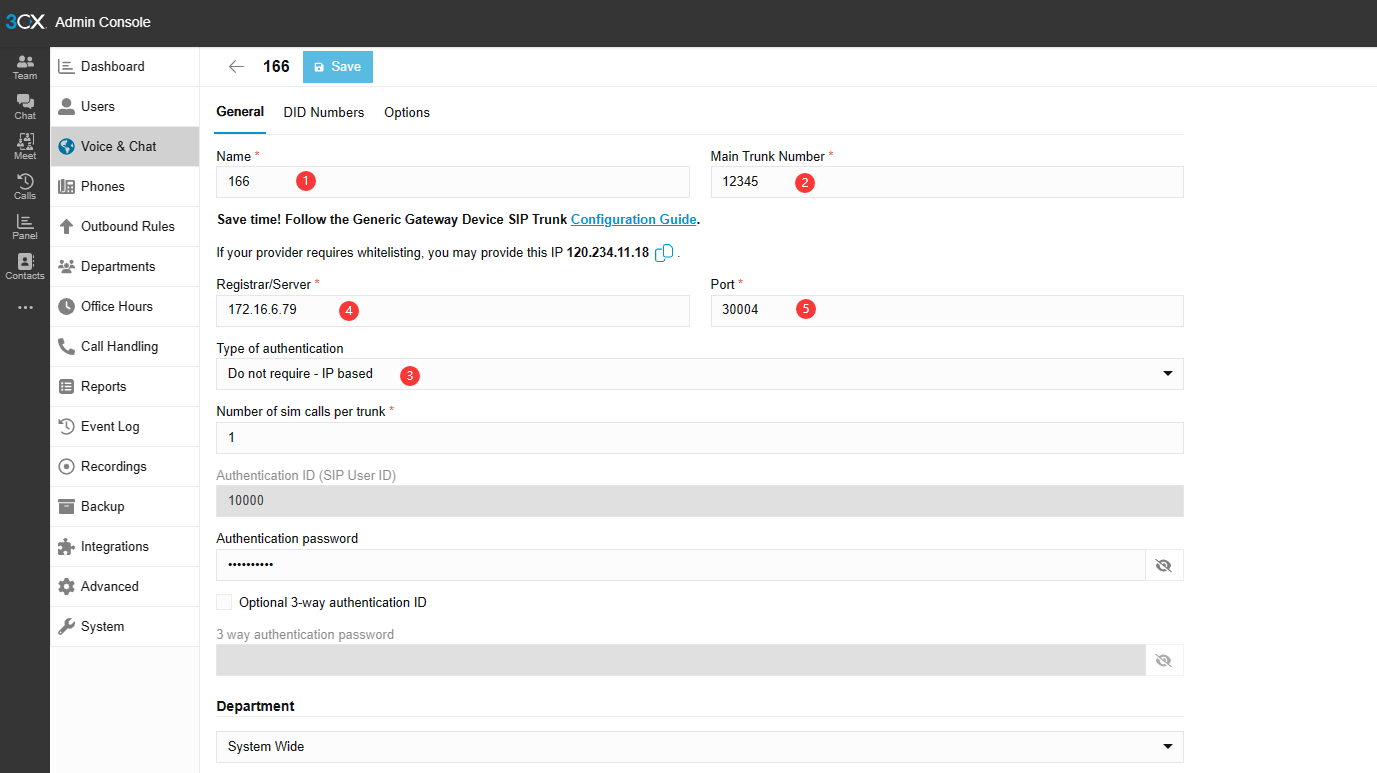This screenshot has width=1377, height=773.
Task: Open Reports in the sidebar
Action: click(125, 387)
